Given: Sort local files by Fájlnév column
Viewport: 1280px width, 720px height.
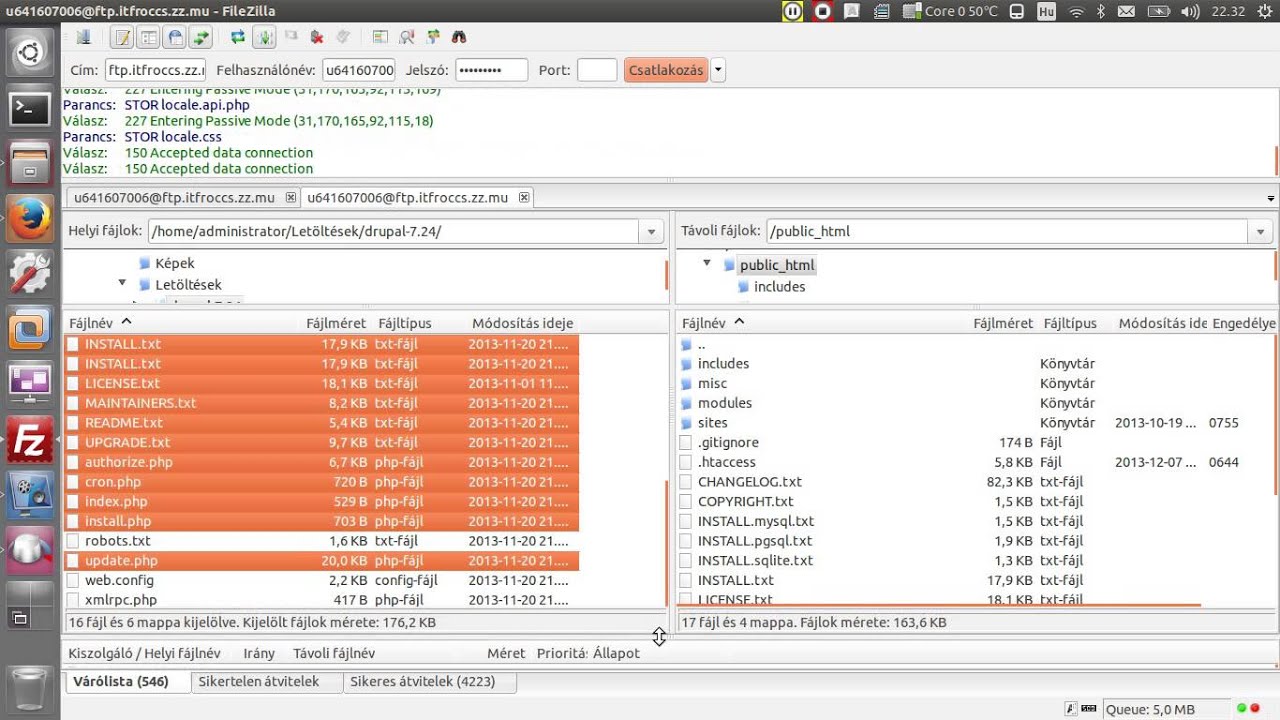Looking at the screenshot, I should click(x=185, y=323).
